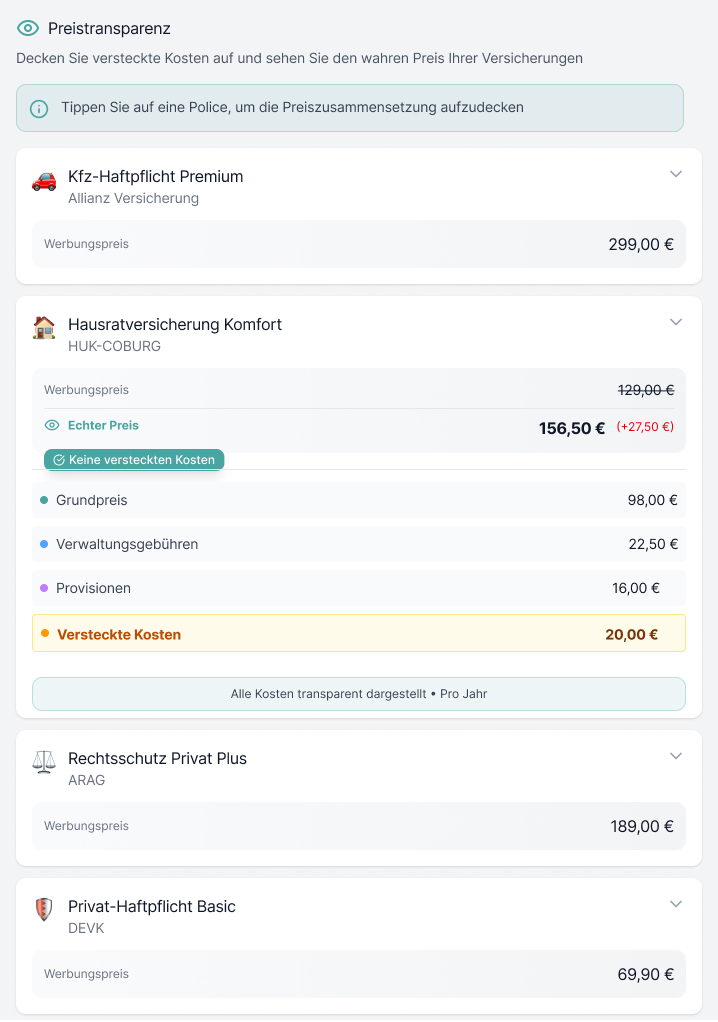Expand the Rechtsschutz Privat Plus chevron
This screenshot has width=718, height=1022.
(x=676, y=756)
